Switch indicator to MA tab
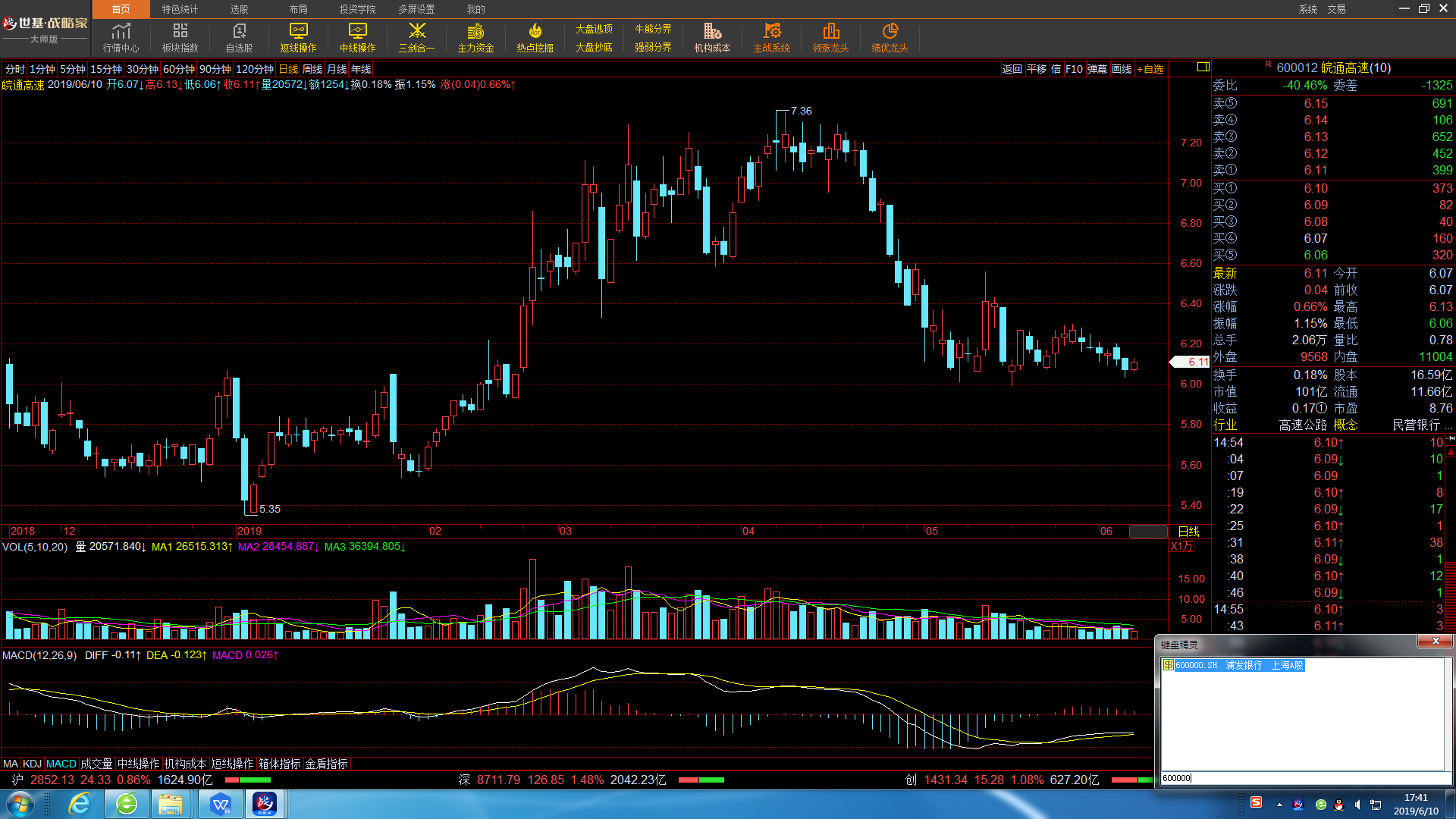1456x819 pixels. (11, 764)
